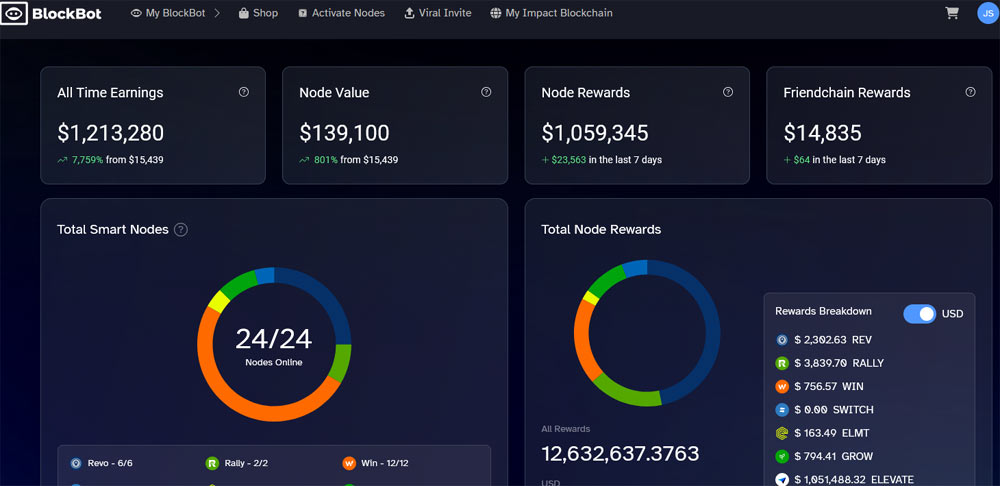The image size is (1000, 486).
Task: Click the globe icon for Impact Blockchain
Action: pyautogui.click(x=496, y=13)
